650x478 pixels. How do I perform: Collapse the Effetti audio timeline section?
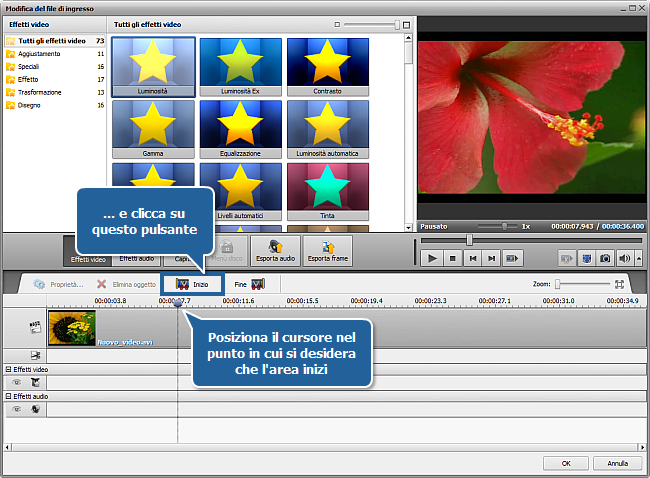8,397
